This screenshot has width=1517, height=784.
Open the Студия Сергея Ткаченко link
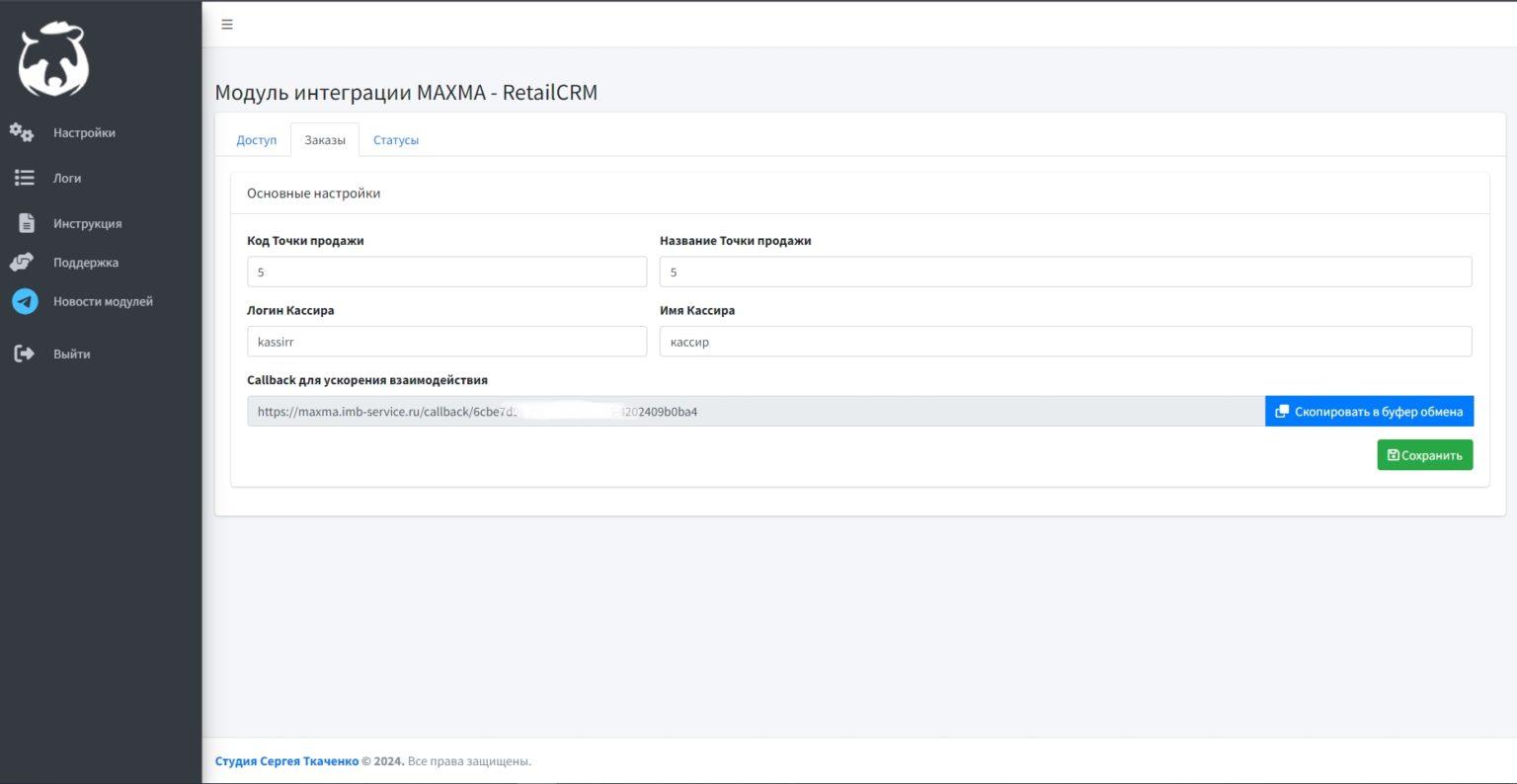click(286, 761)
